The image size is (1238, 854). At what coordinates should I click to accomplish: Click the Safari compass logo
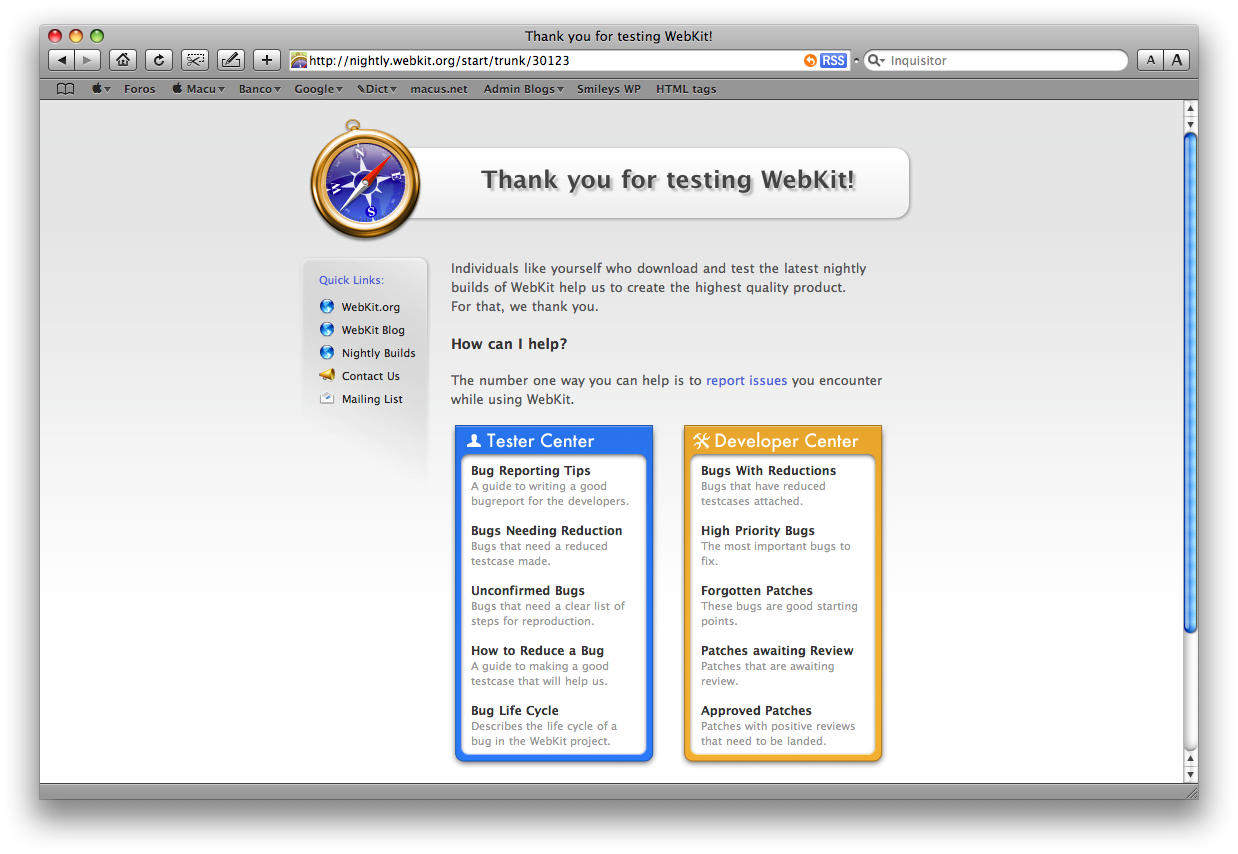[x=365, y=181]
